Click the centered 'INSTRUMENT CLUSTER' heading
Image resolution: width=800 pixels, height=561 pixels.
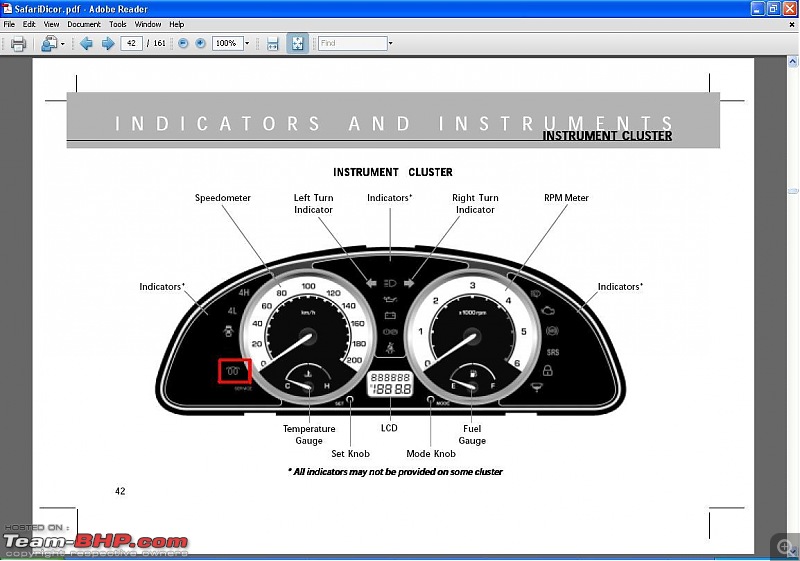(x=393, y=172)
